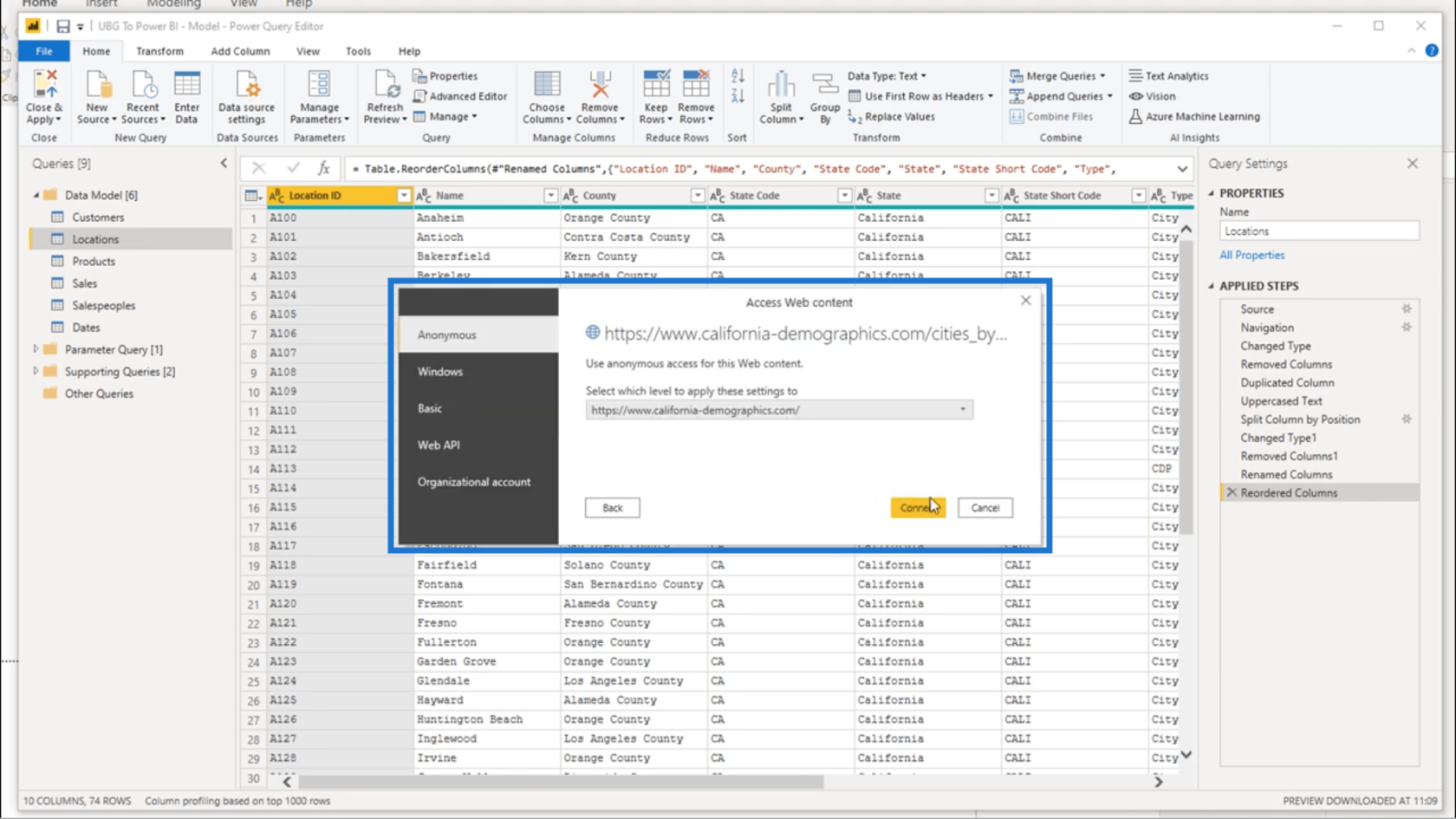The height and width of the screenshot is (819, 1456).
Task: Expand the Parameter Query folder
Action: point(36,349)
